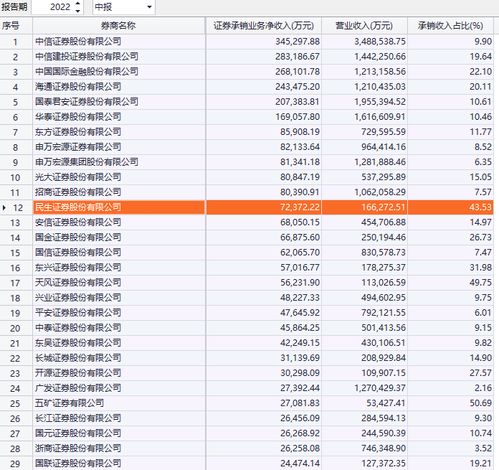The height and width of the screenshot is (470, 499).
Task: Click underwriting income 57,016.77
Action: pyautogui.click(x=300, y=268)
